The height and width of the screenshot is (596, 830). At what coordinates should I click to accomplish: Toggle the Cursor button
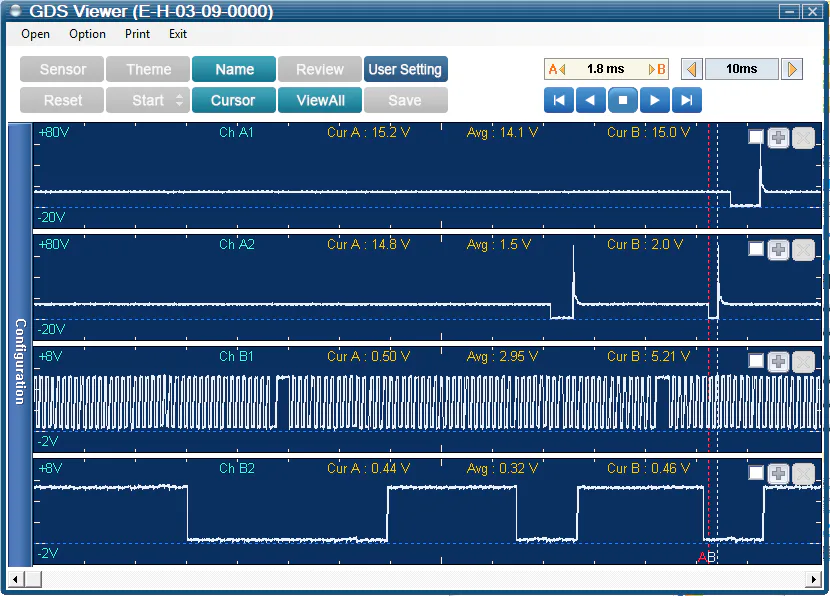click(233, 100)
